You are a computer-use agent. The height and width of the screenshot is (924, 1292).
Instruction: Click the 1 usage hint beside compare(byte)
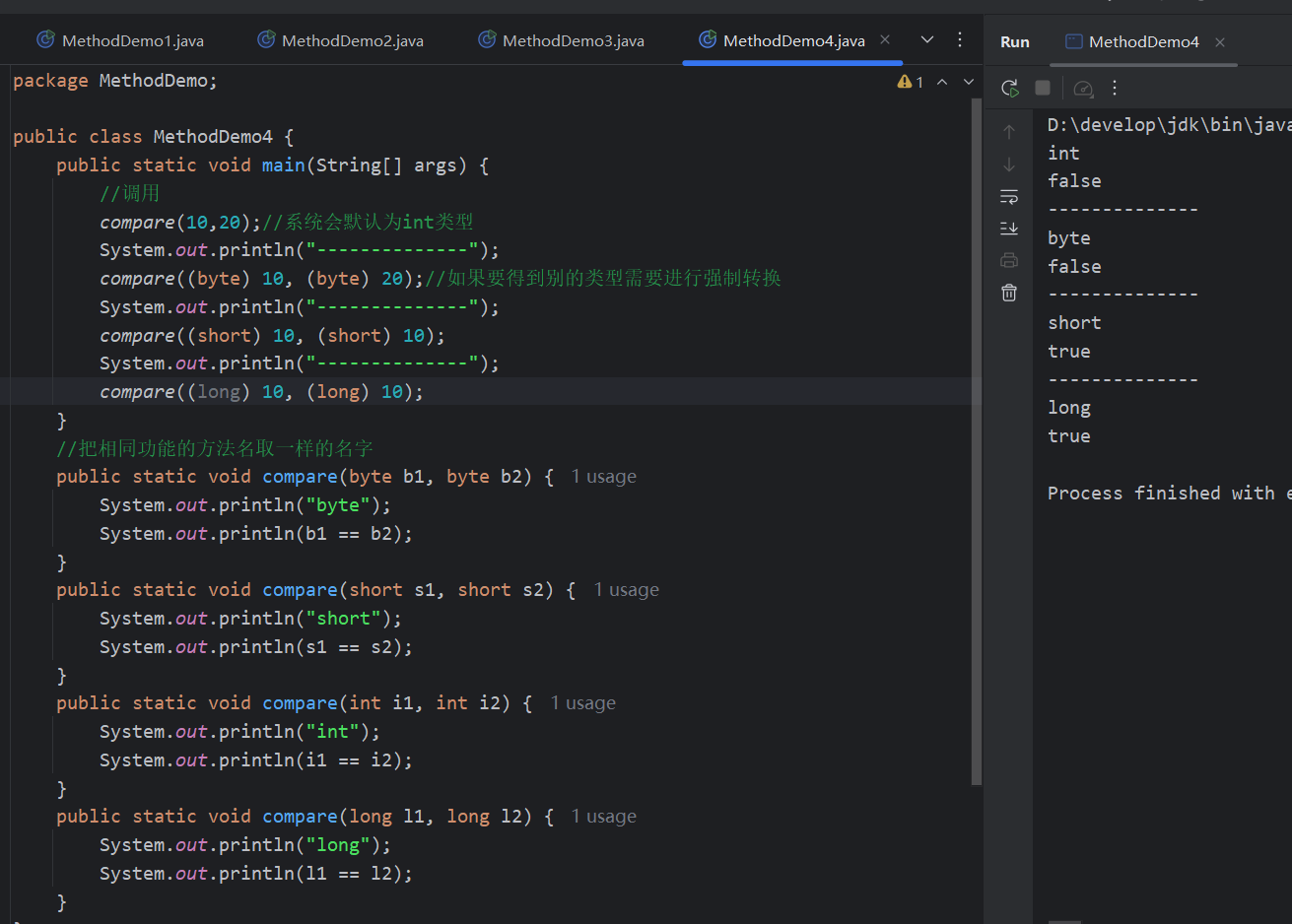(604, 477)
